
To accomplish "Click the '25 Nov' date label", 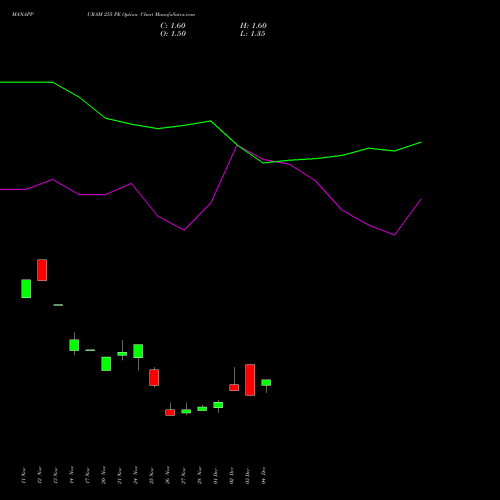I will coord(151,475).
